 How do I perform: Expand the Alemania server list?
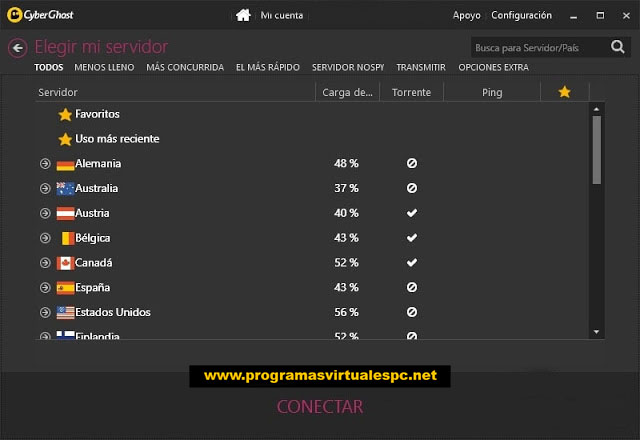tap(45, 164)
